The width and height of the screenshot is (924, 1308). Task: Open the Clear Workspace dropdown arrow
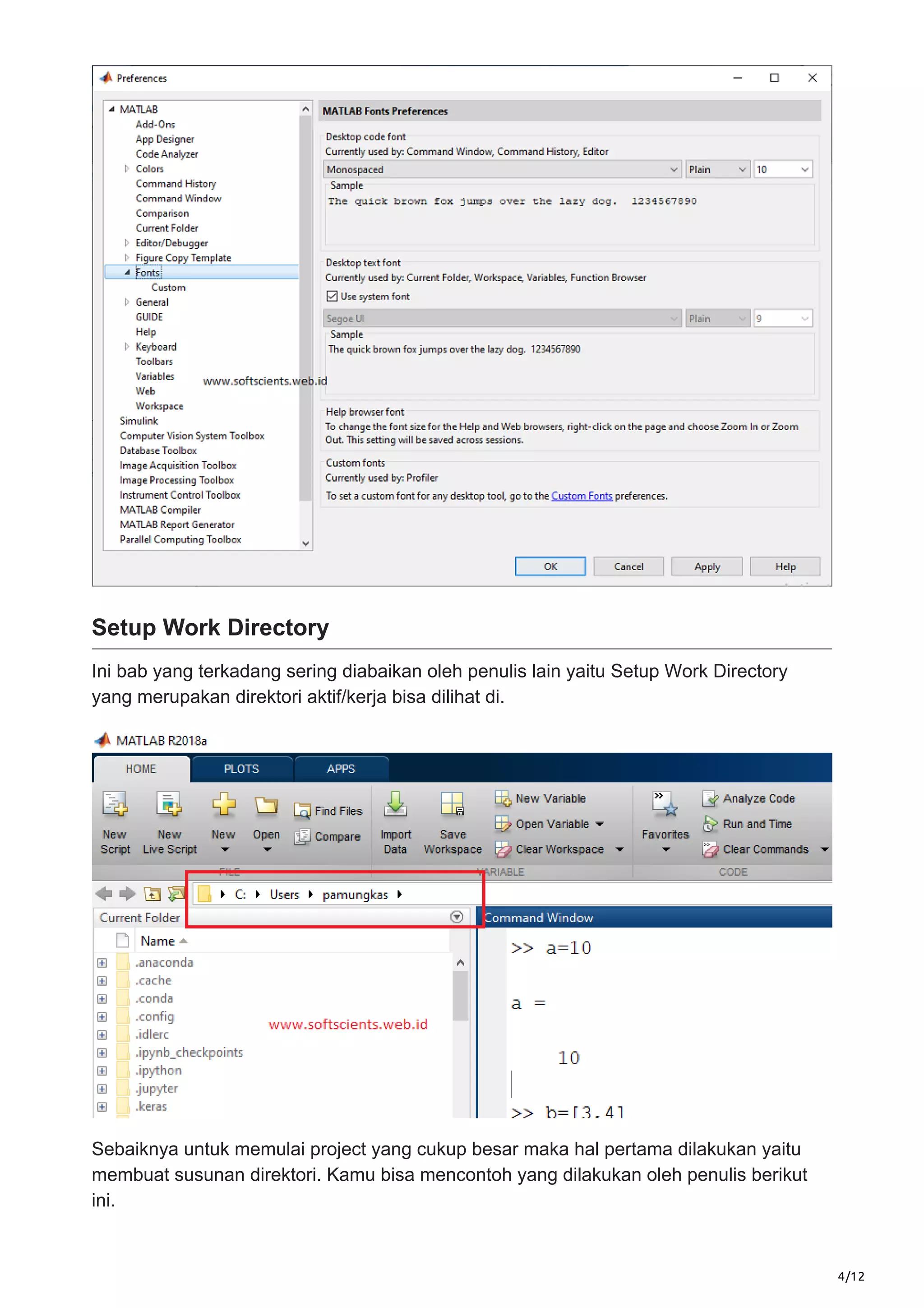coord(620,849)
